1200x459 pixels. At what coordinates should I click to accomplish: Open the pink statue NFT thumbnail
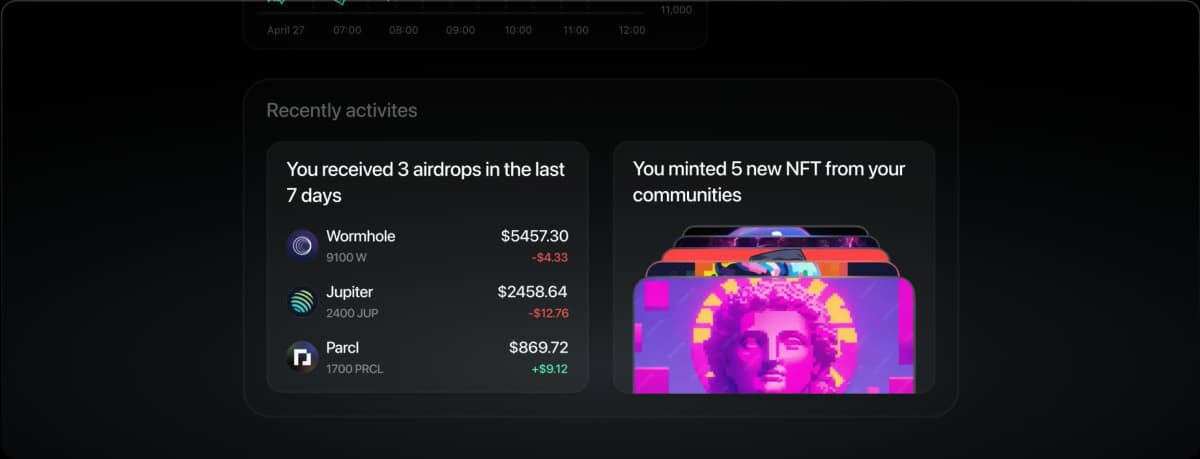click(774, 336)
